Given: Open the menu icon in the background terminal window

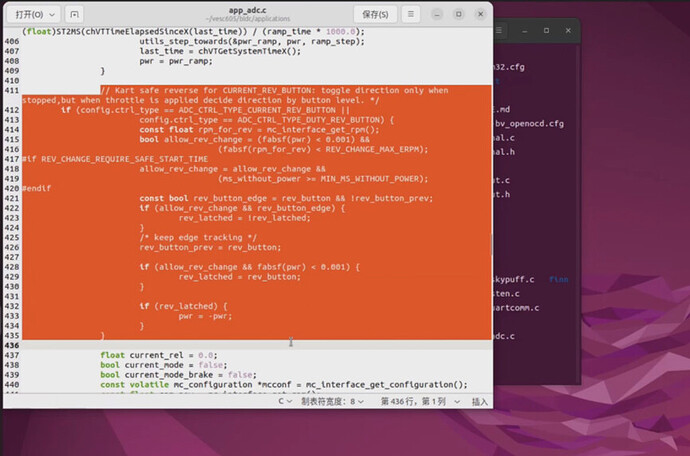Looking at the screenshot, I should pyautogui.click(x=499, y=30).
